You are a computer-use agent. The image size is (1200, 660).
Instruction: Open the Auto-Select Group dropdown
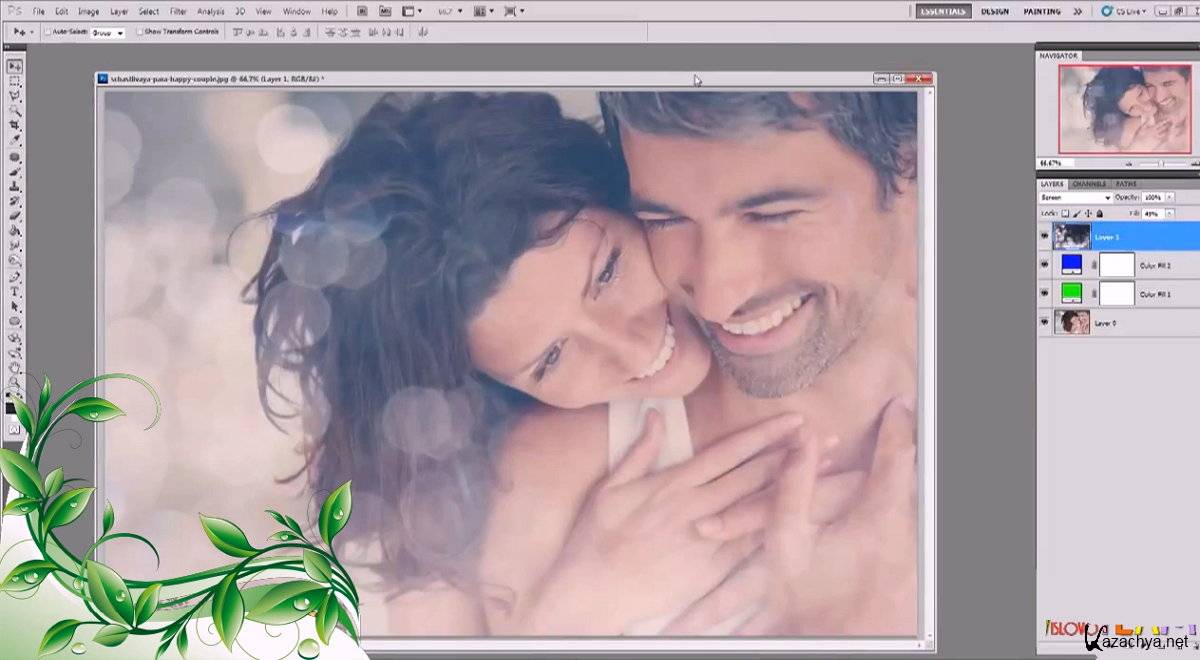click(x=107, y=32)
